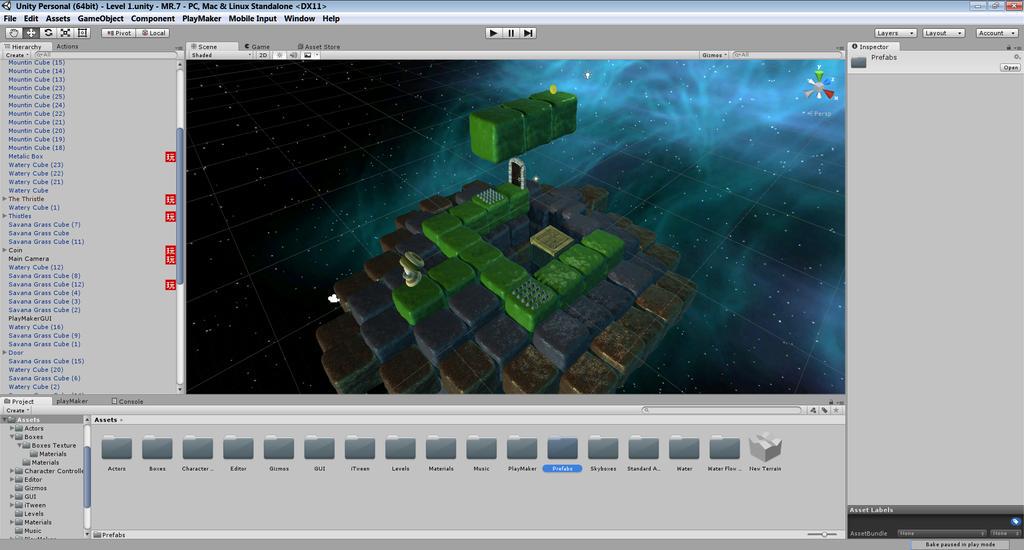Open the Shaded draw mode dropdown
1024x550 pixels.
click(221, 55)
